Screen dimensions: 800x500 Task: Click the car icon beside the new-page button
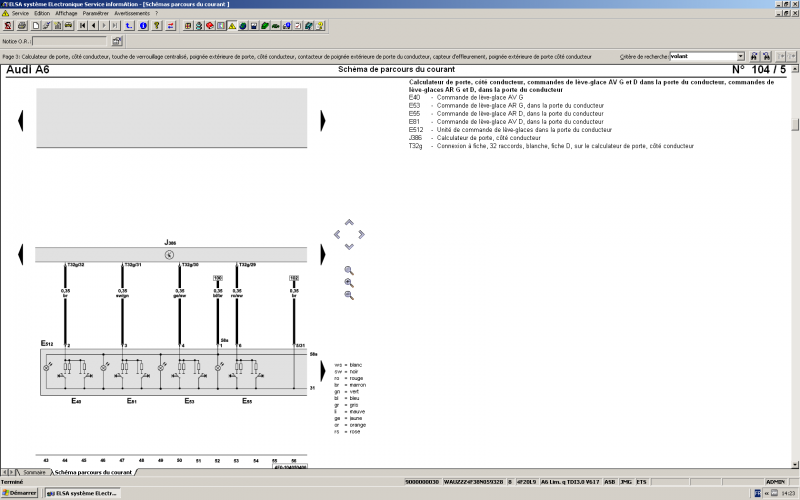click(x=68, y=26)
